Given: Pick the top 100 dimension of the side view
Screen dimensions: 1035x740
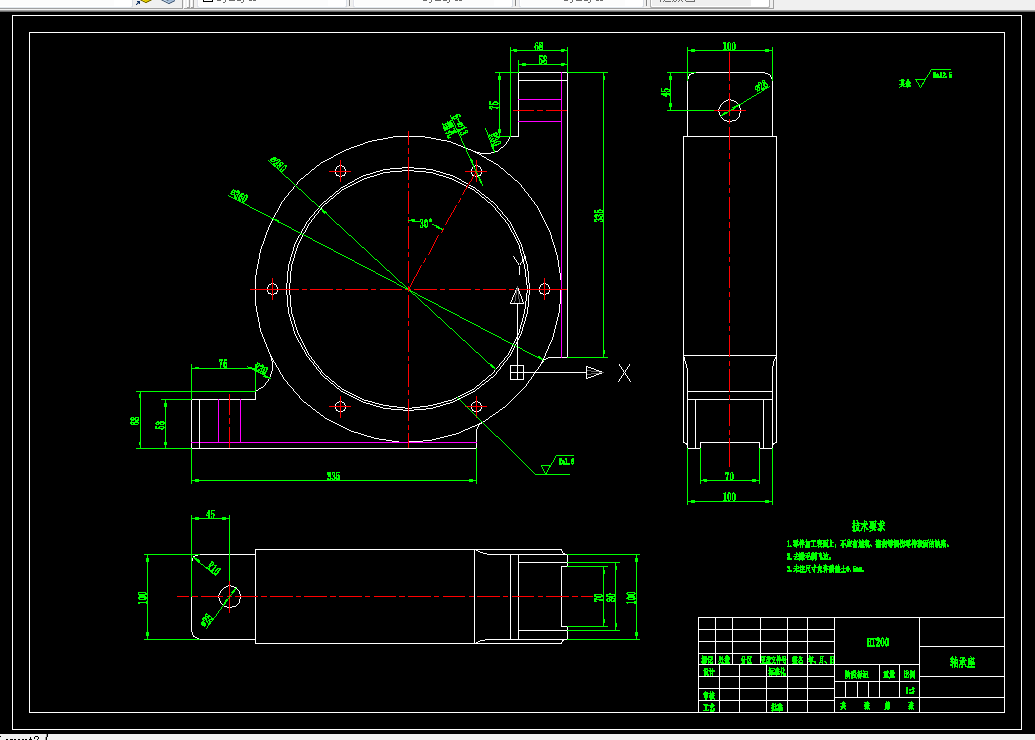Looking at the screenshot, I should 729,46.
